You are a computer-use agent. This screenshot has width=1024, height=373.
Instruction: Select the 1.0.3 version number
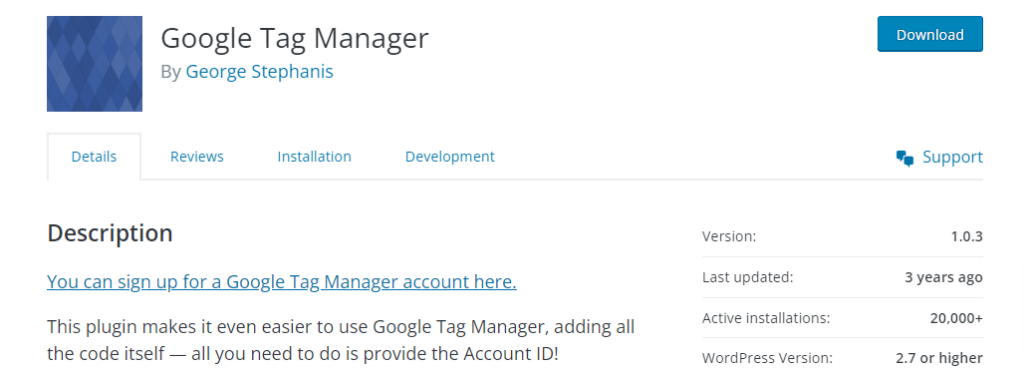(x=967, y=236)
